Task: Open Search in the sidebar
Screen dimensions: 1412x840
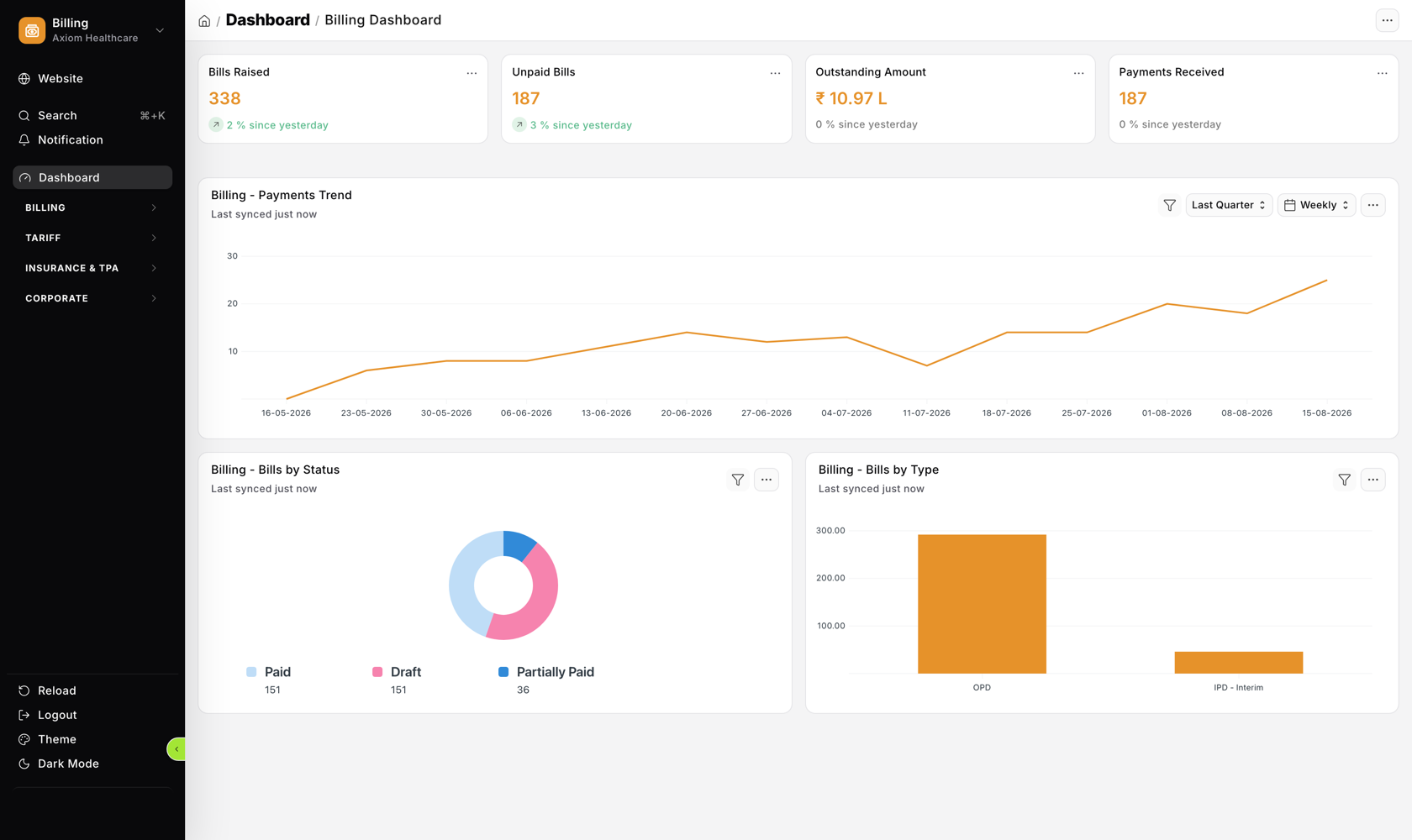Action: (x=92, y=116)
